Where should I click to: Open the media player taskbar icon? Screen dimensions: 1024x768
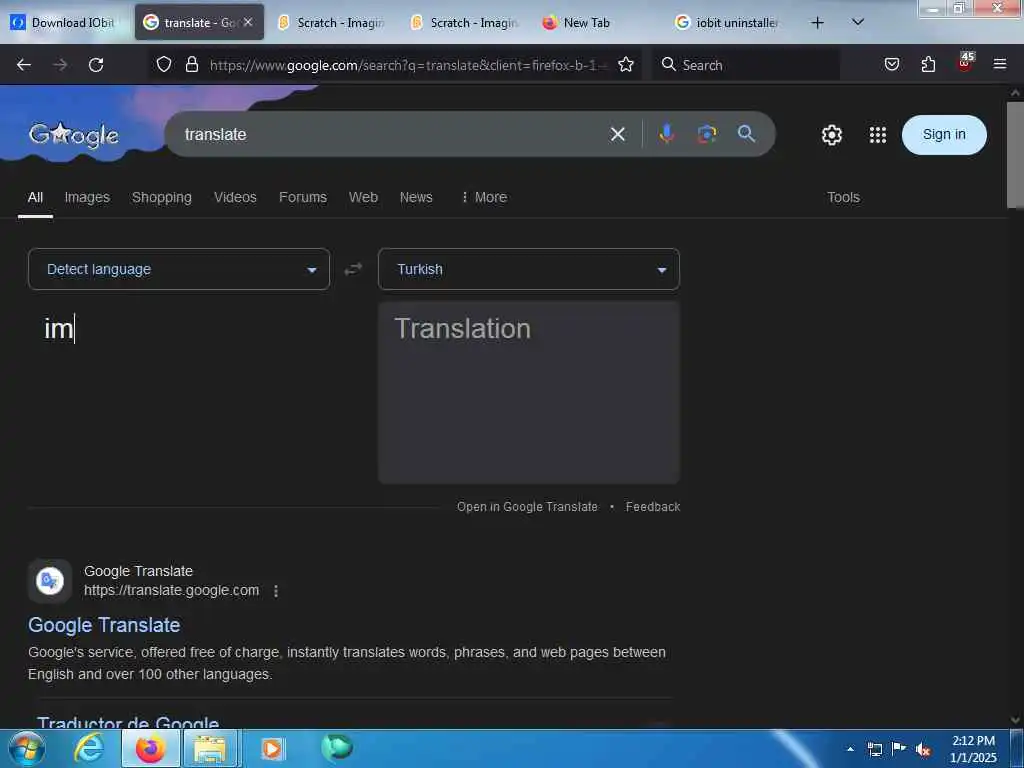(x=272, y=748)
